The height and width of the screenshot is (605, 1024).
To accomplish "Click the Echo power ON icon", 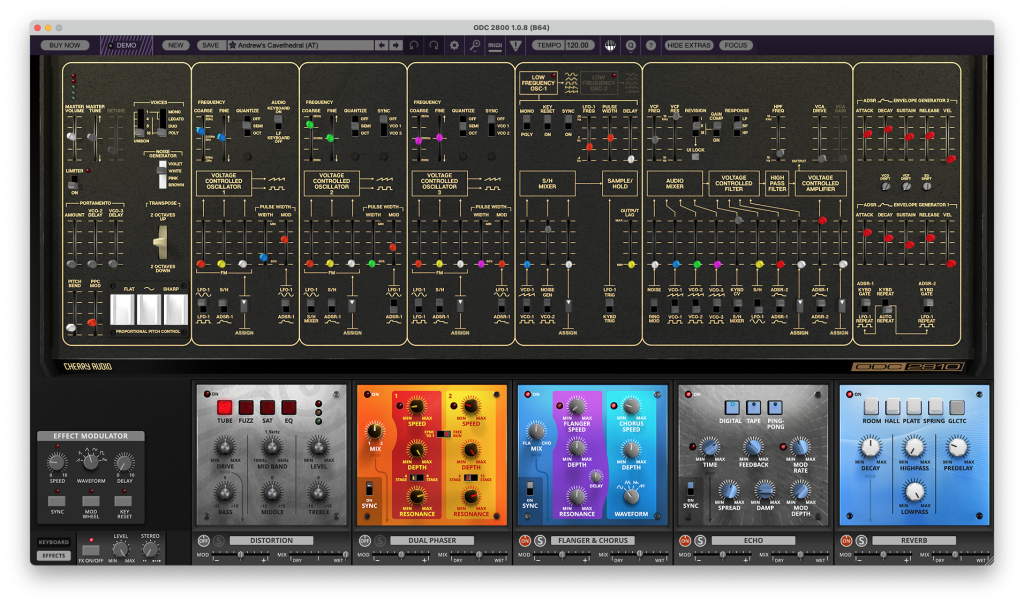I will pos(685,540).
